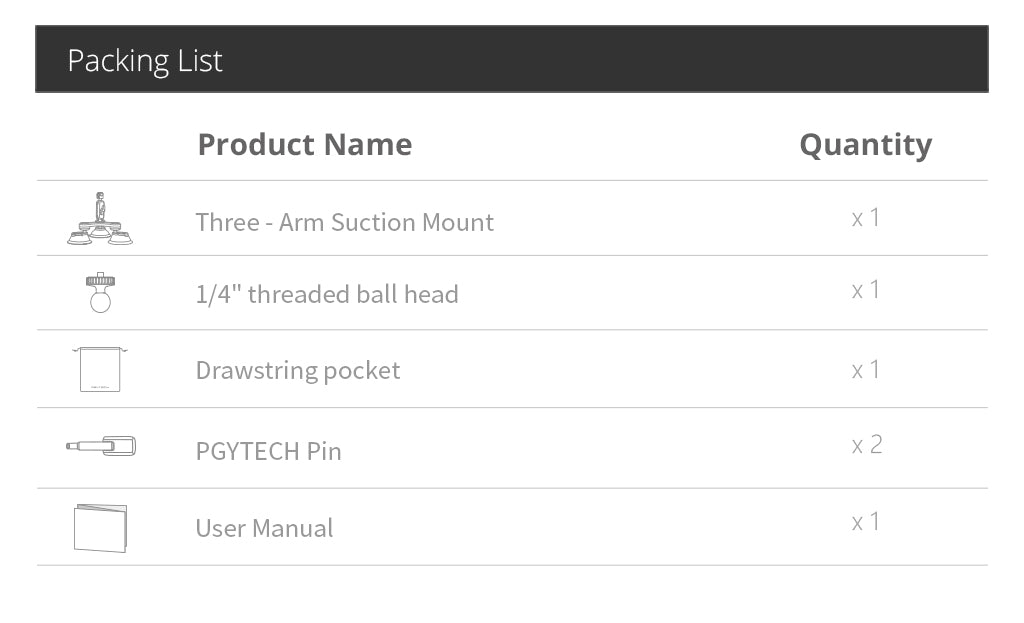Click the ball head quantity x 1
The height and width of the screenshot is (623, 1024).
[866, 290]
